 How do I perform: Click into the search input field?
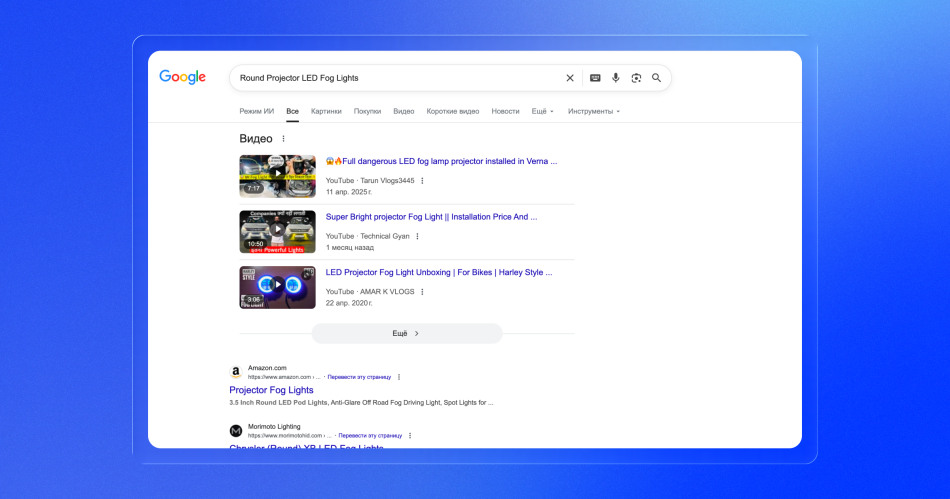click(390, 78)
